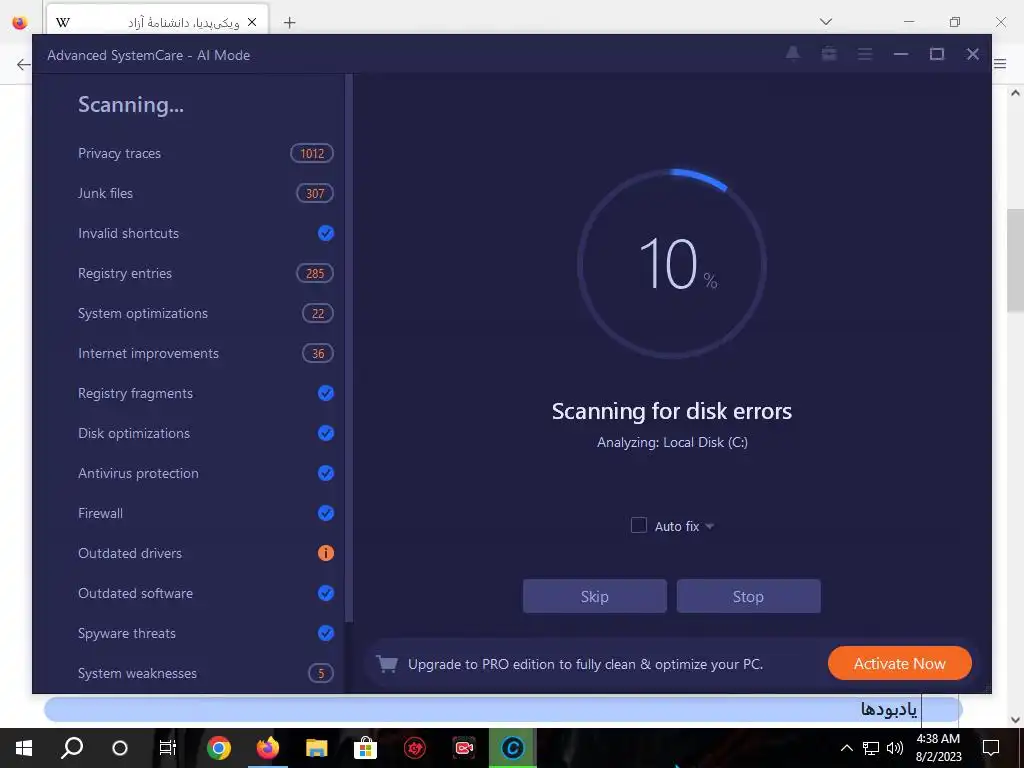Switch to Firefox from the taskbar
Image resolution: width=1024 pixels, height=768 pixels.
coord(267,748)
